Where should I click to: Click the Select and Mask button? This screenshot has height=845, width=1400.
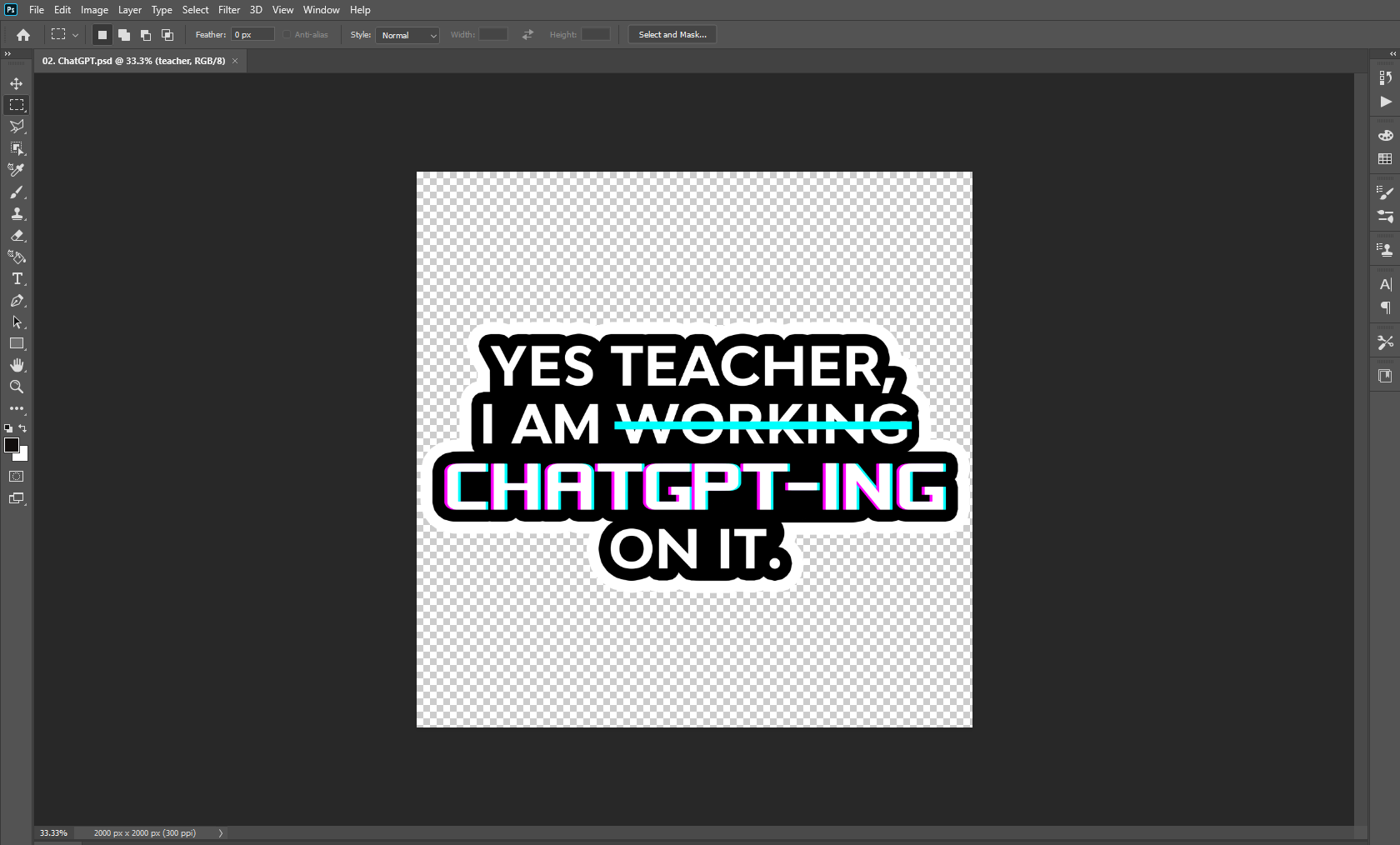(x=672, y=34)
